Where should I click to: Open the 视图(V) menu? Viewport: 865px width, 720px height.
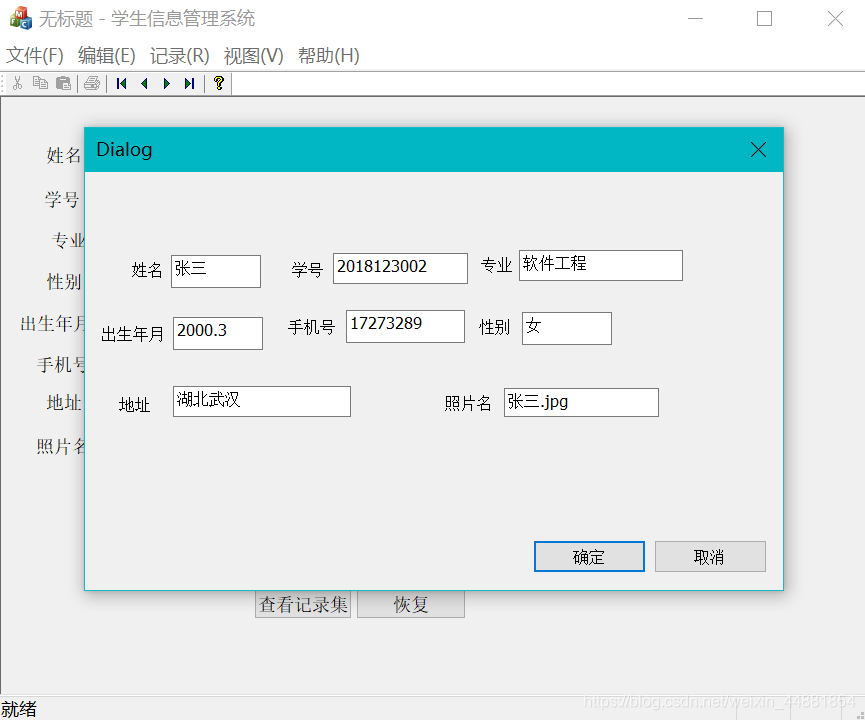pyautogui.click(x=253, y=56)
